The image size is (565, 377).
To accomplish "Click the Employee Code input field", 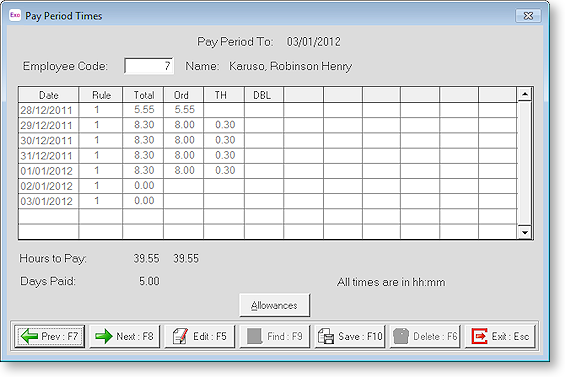I will click(149, 66).
